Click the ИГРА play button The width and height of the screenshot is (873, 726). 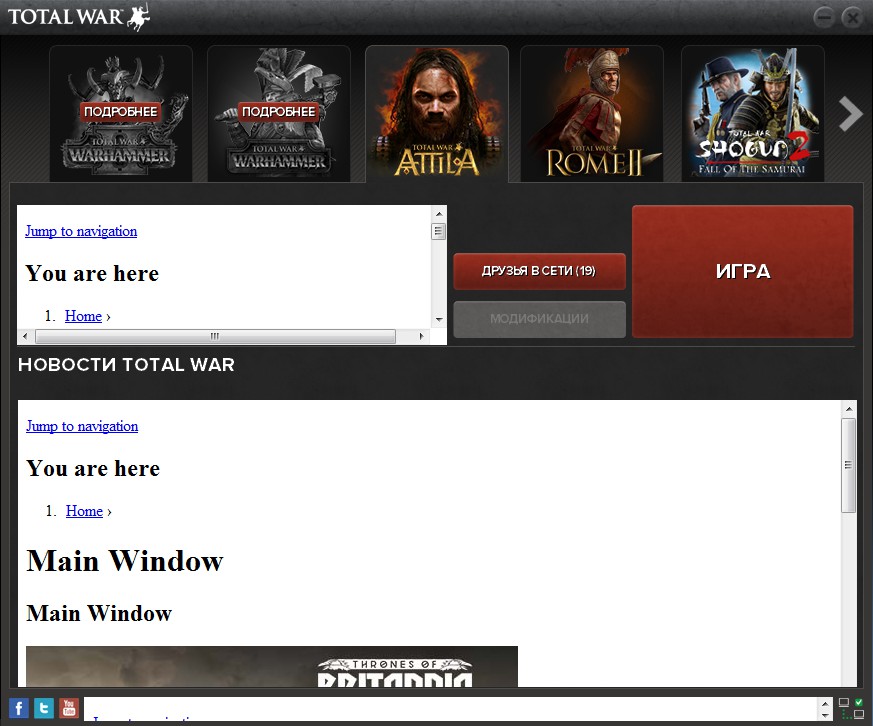[x=743, y=271]
